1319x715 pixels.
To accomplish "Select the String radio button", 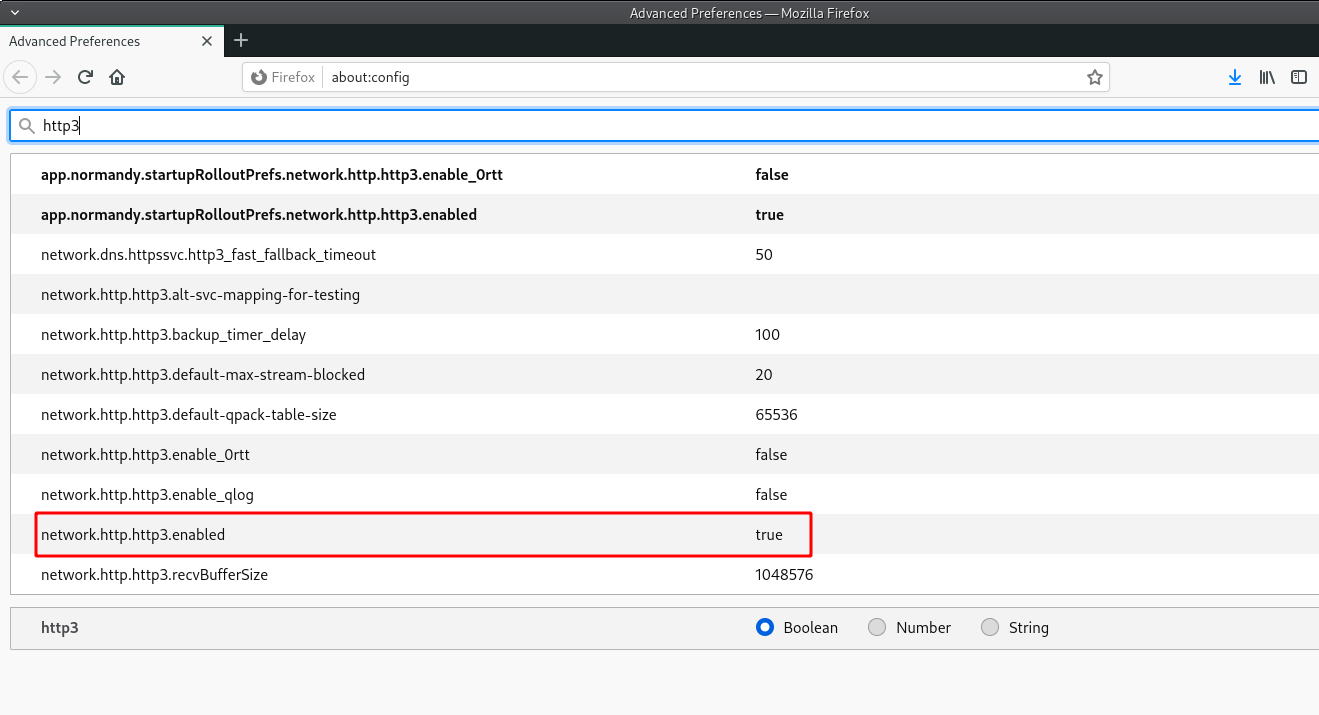I will point(990,627).
